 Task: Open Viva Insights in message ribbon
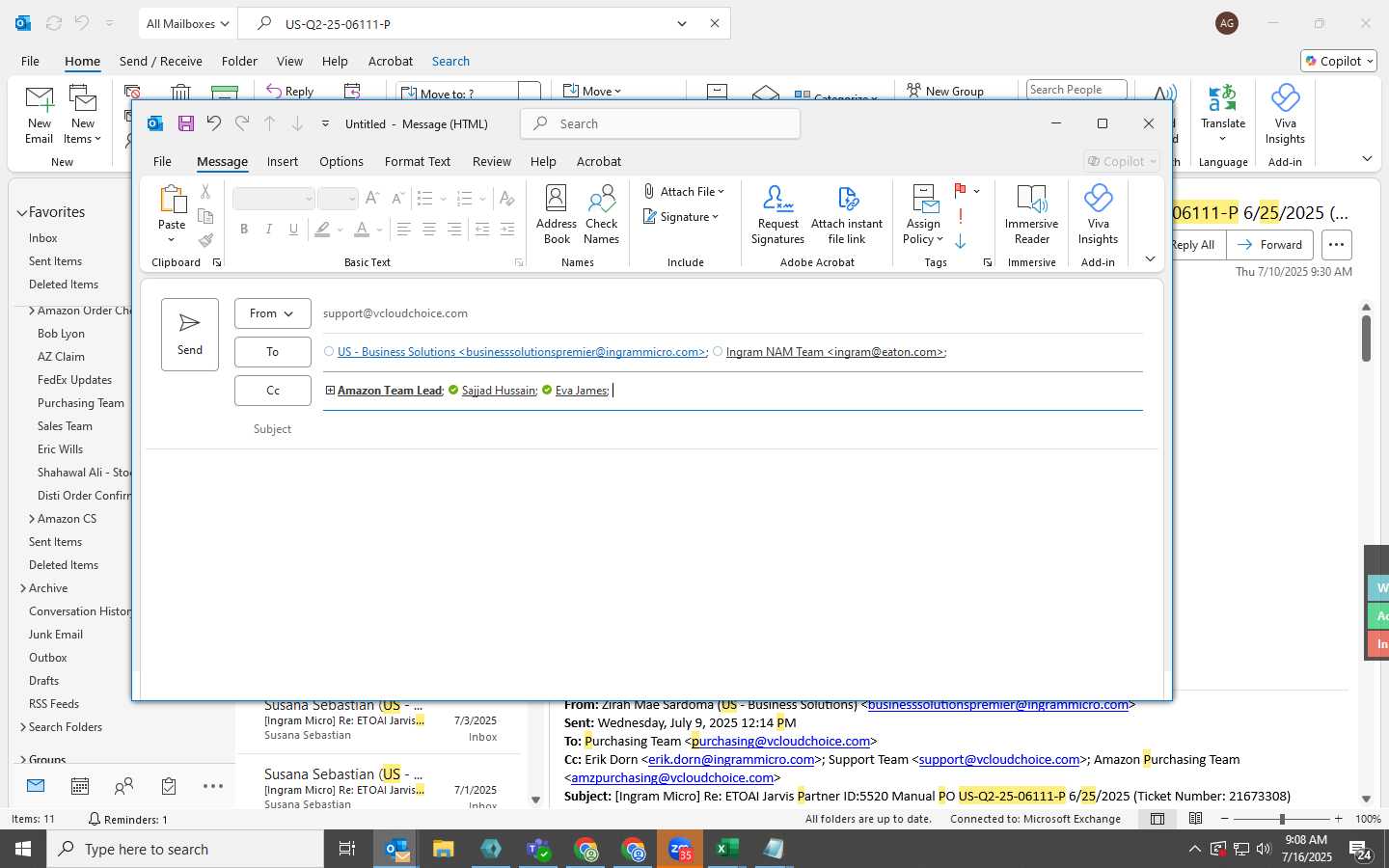pyautogui.click(x=1098, y=215)
